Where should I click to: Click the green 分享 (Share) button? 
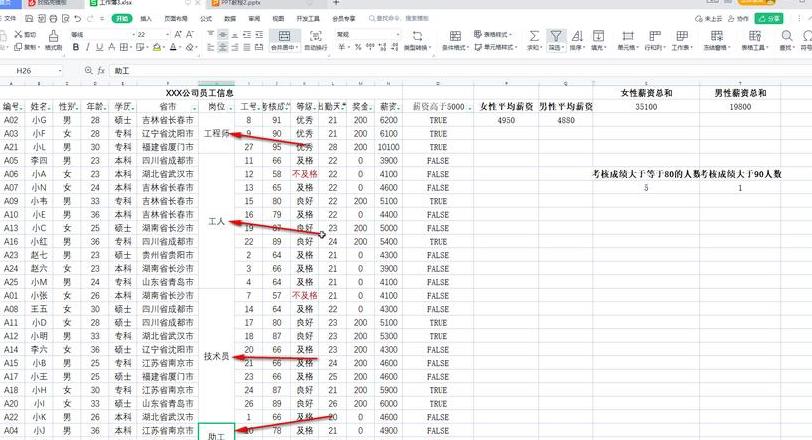coord(769,19)
